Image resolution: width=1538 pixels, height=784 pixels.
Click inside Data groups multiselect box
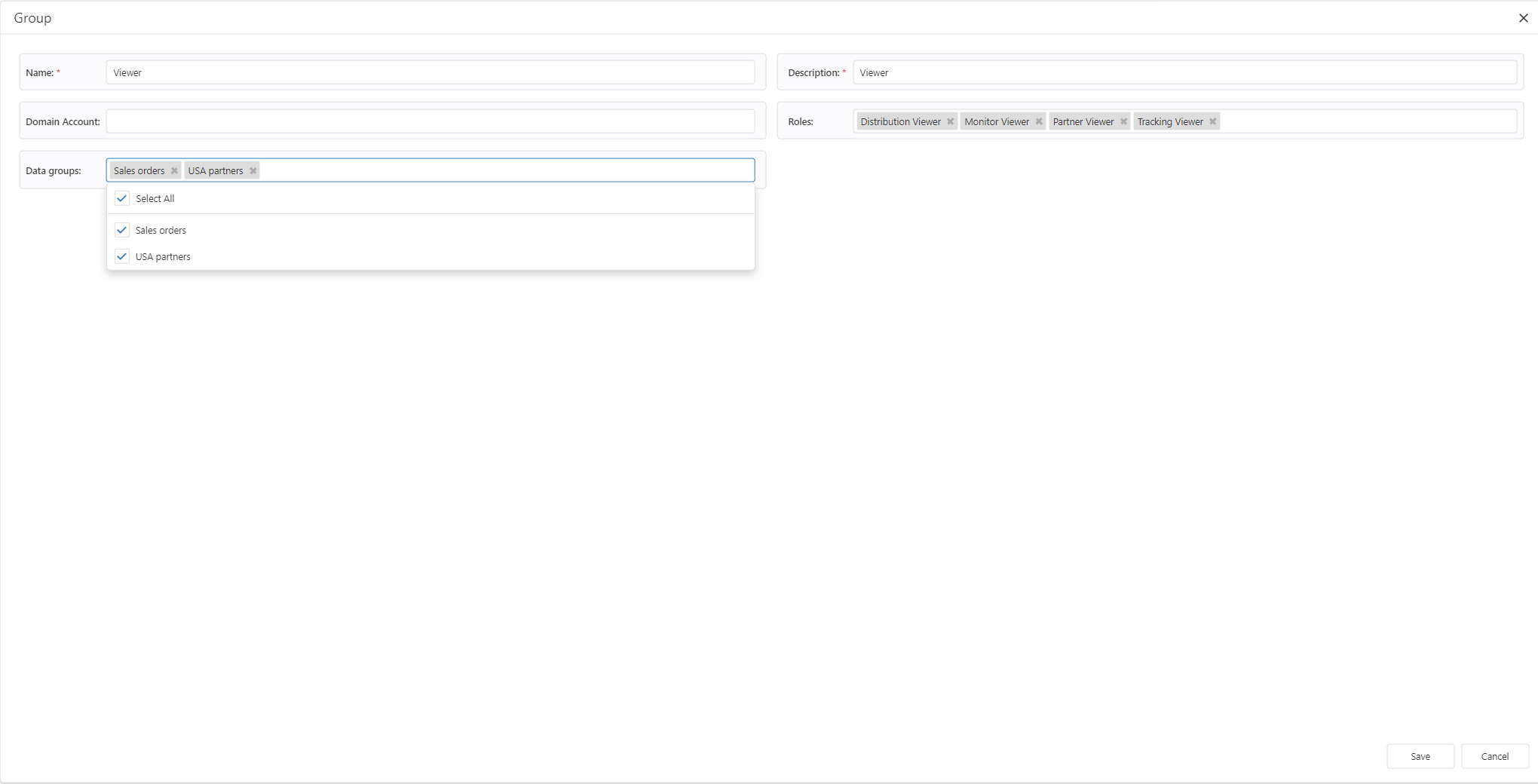click(505, 171)
